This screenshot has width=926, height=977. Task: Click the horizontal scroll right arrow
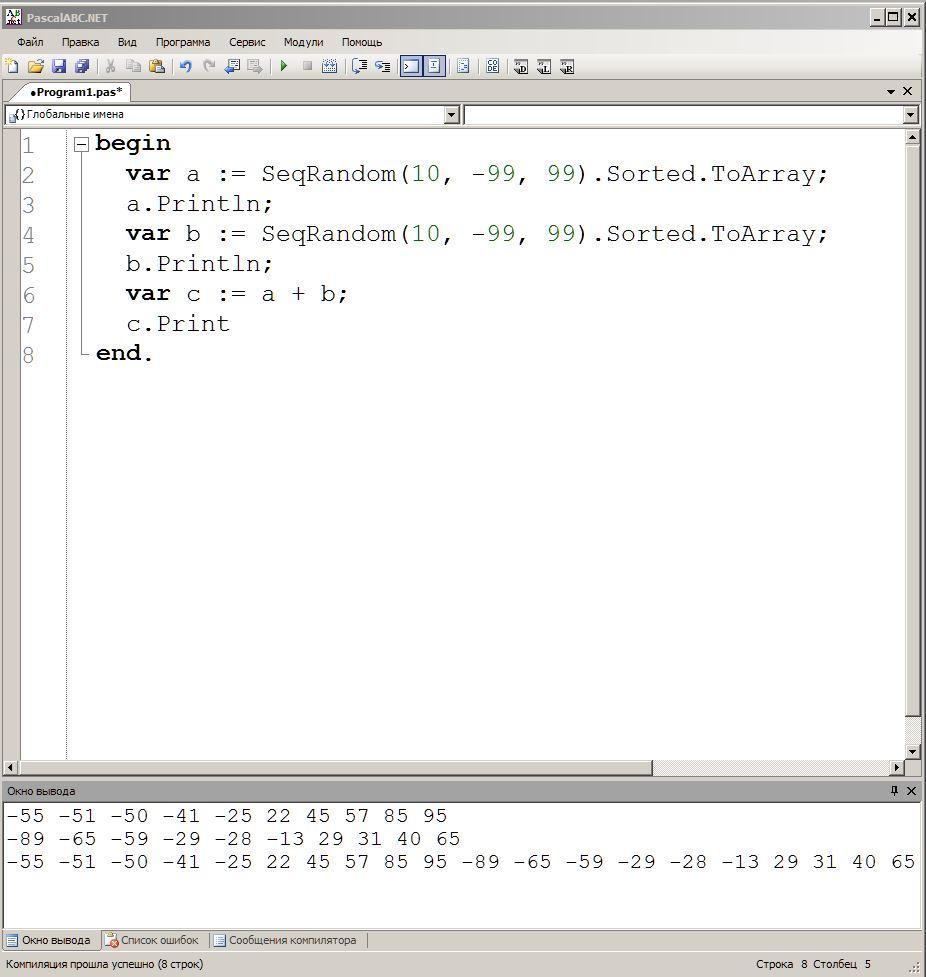click(897, 768)
